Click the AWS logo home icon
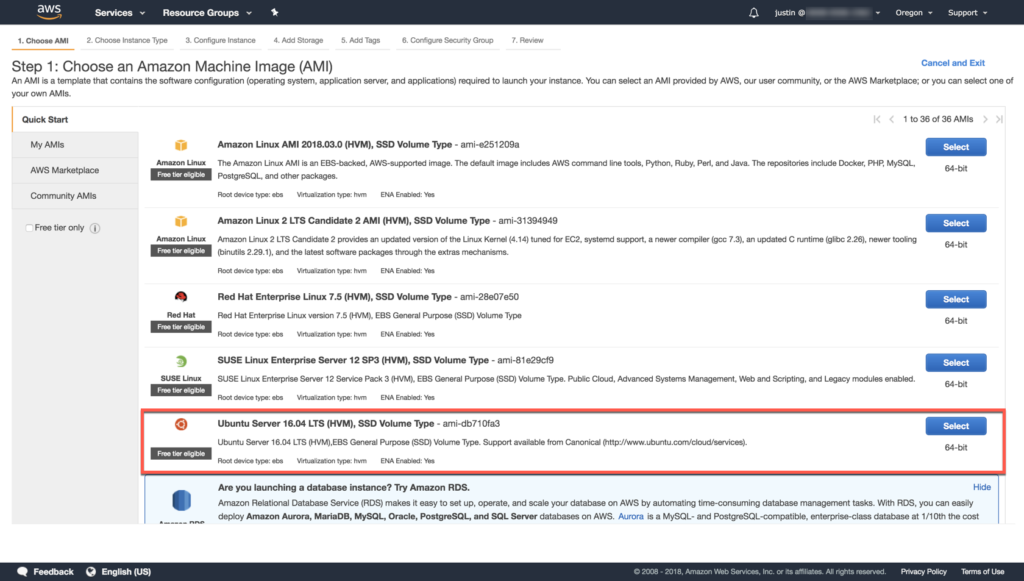The height and width of the screenshot is (581, 1024). pyautogui.click(x=49, y=12)
